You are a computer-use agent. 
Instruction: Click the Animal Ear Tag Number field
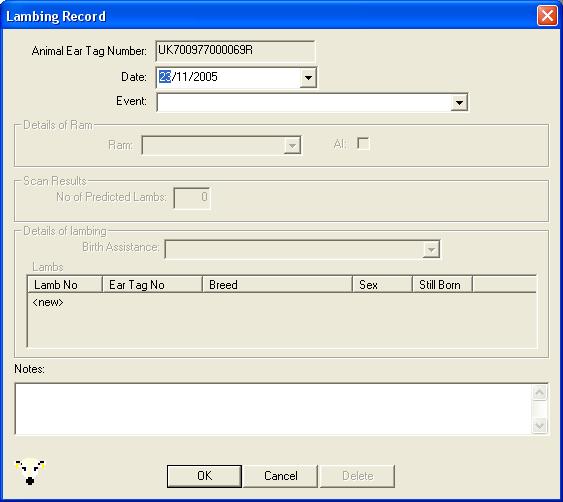[236, 51]
